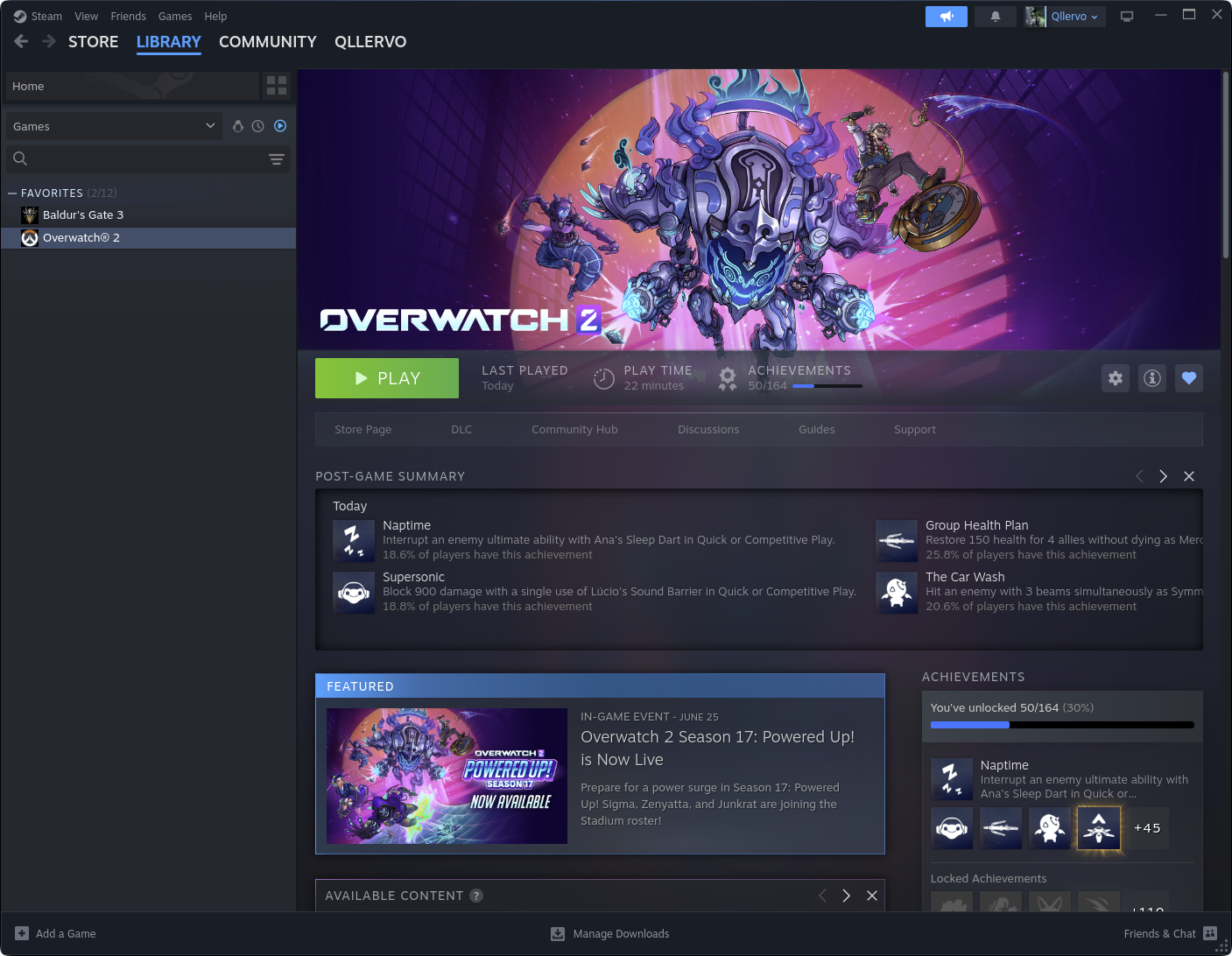Viewport: 1232px width, 956px height.
Task: Select Baldur's Gate 3 in library list
Action: pyautogui.click(x=83, y=215)
